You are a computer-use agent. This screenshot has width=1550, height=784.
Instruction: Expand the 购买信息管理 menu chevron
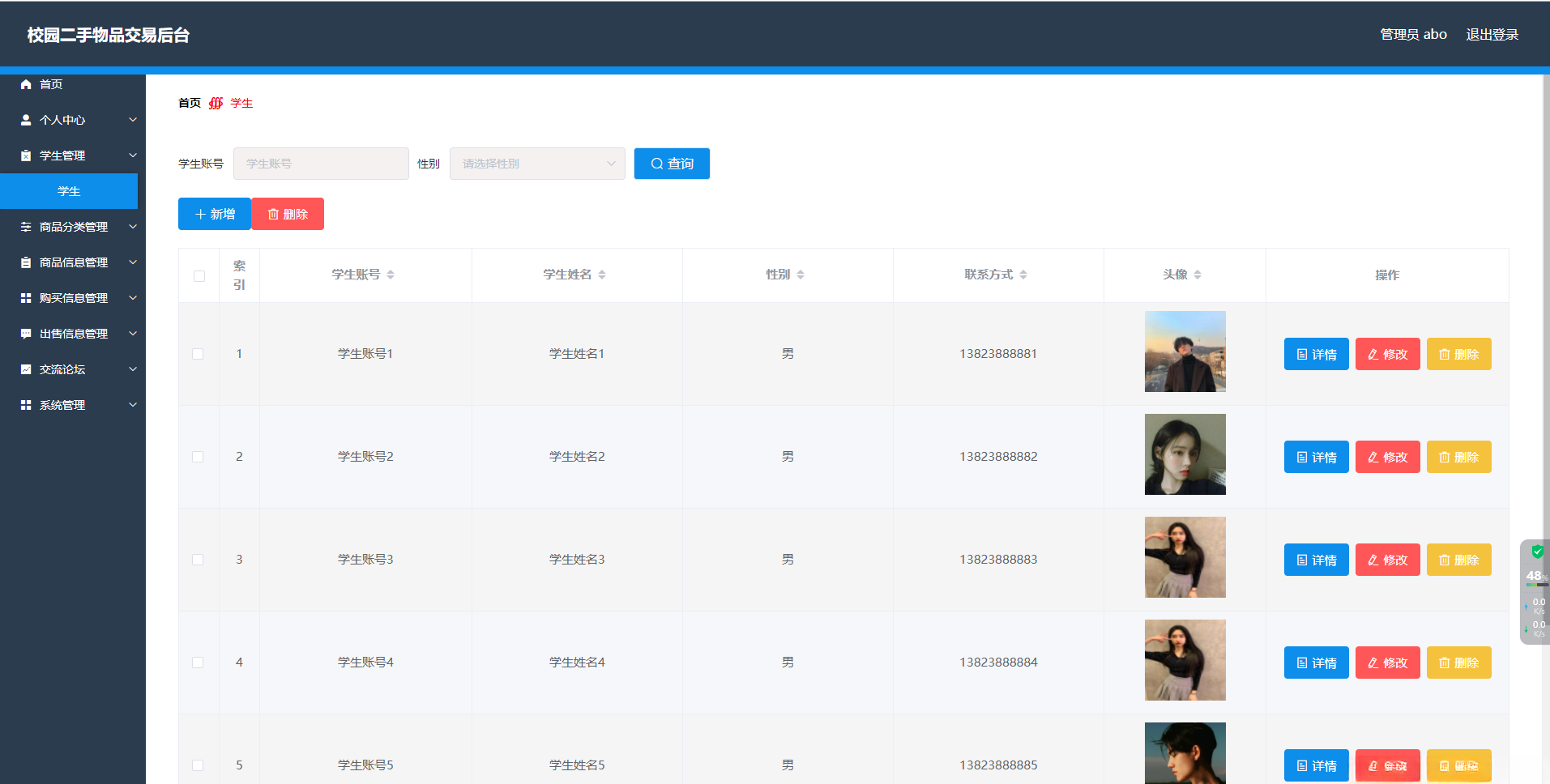132,297
